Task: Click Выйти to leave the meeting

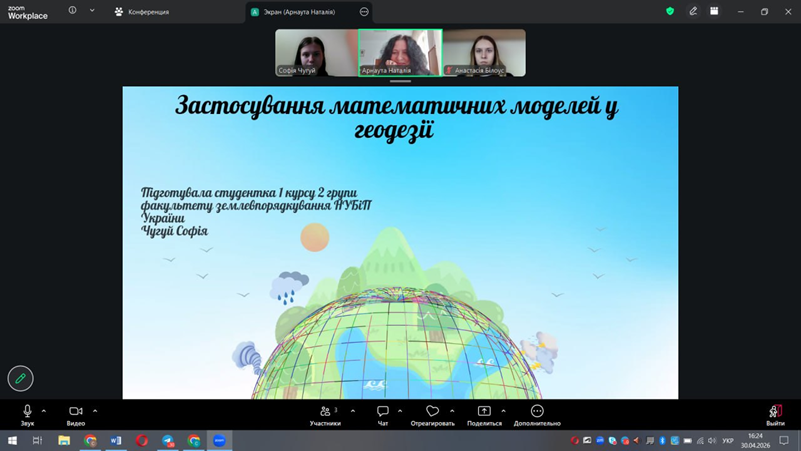Action: coord(775,415)
